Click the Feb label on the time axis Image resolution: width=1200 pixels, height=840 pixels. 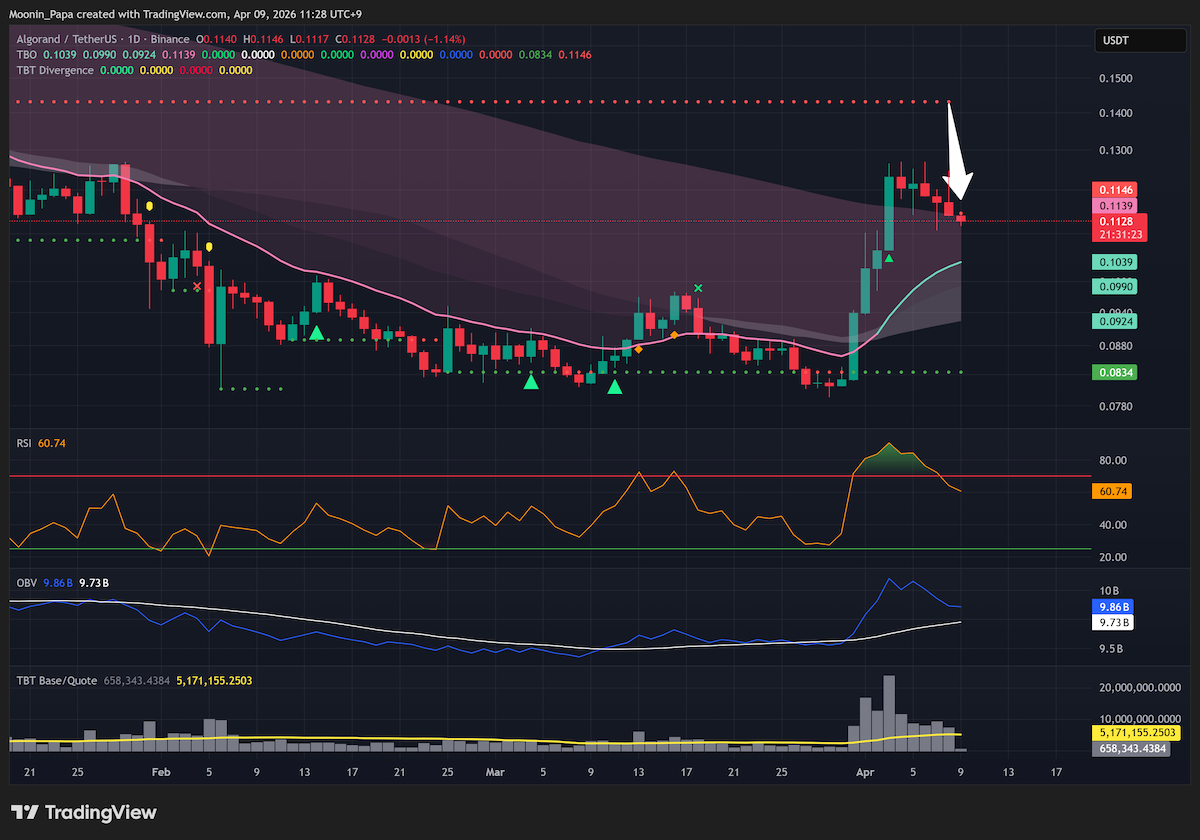(160, 773)
